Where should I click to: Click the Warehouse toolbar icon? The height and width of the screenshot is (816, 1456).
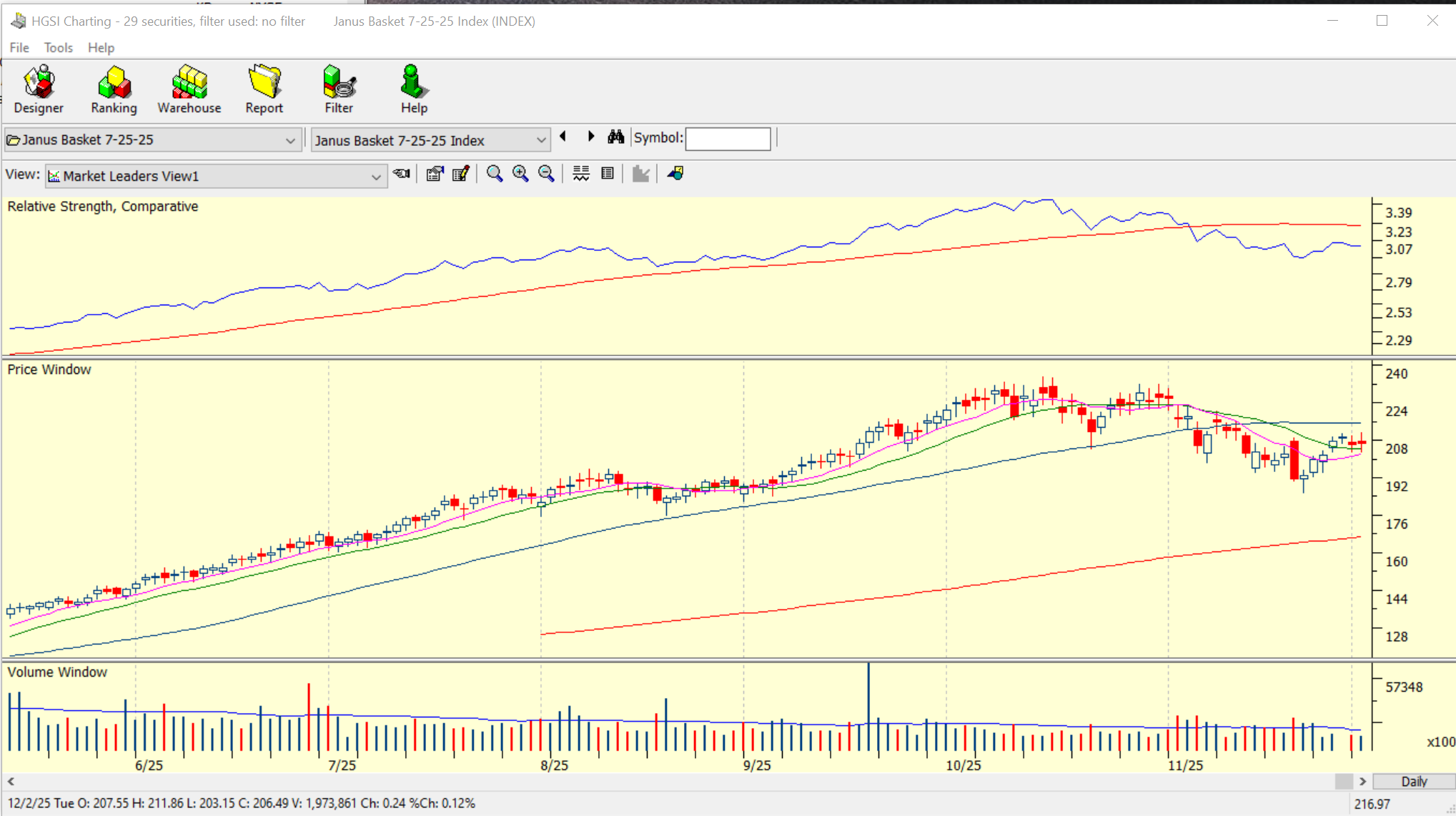click(189, 89)
